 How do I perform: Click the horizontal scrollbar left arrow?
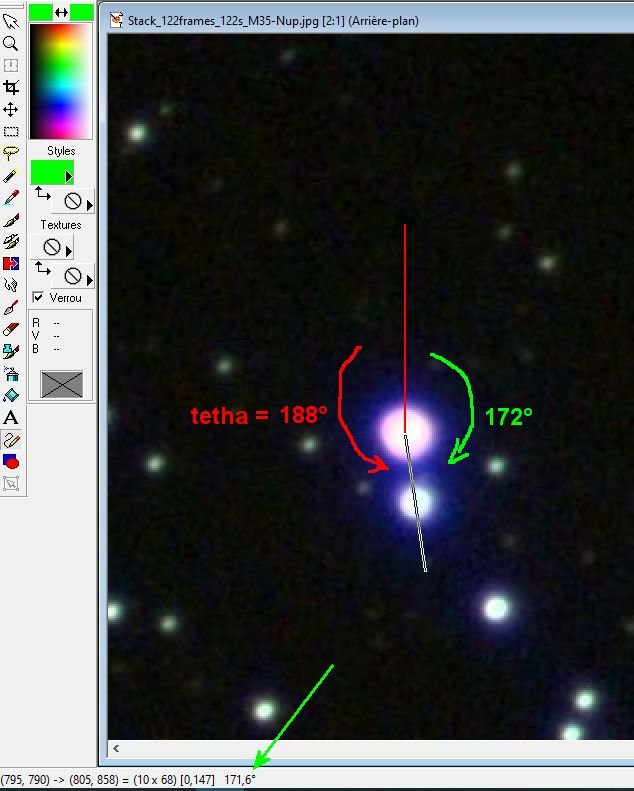[117, 748]
